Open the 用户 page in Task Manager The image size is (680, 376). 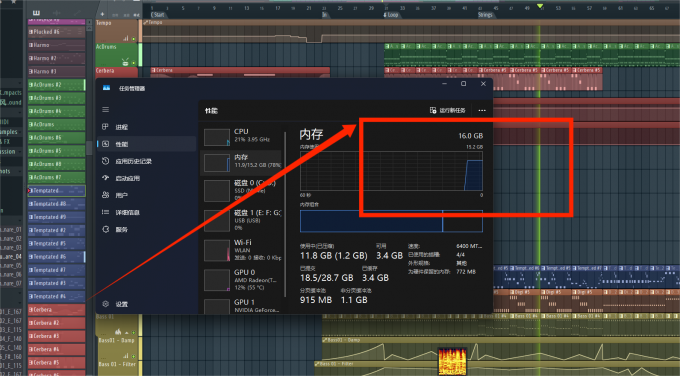pos(146,195)
